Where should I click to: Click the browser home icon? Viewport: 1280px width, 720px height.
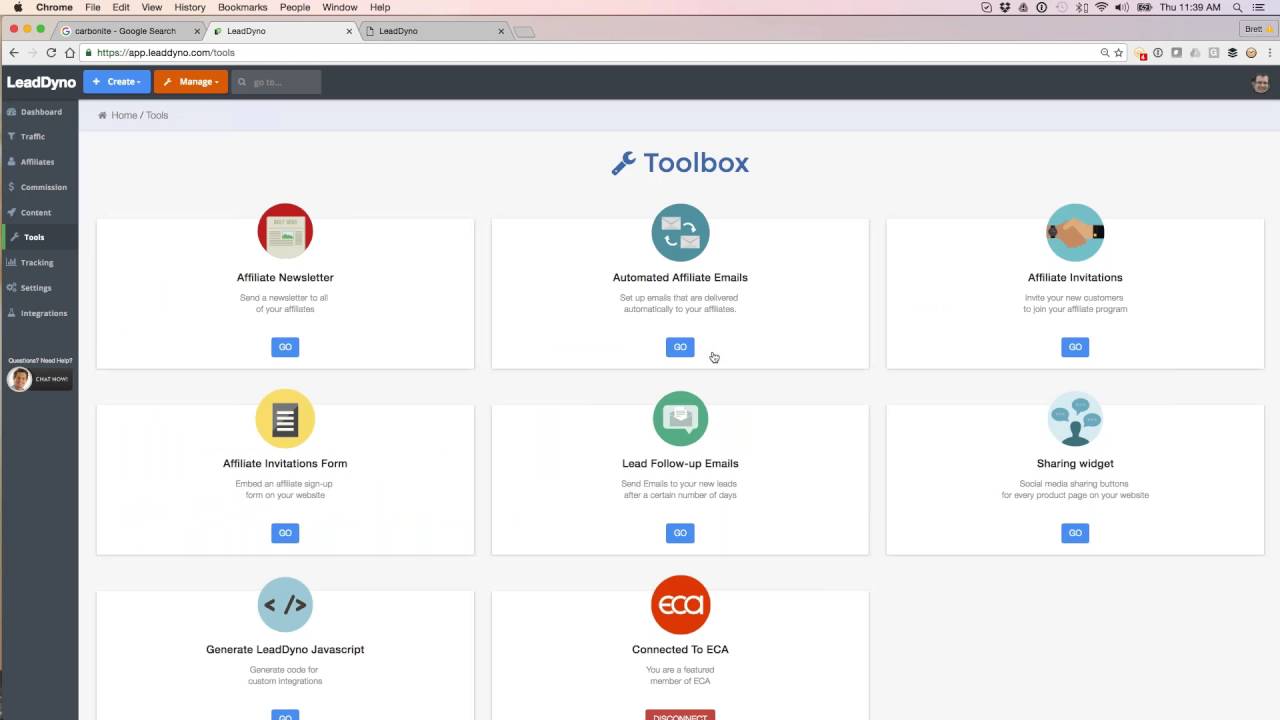[x=70, y=52]
